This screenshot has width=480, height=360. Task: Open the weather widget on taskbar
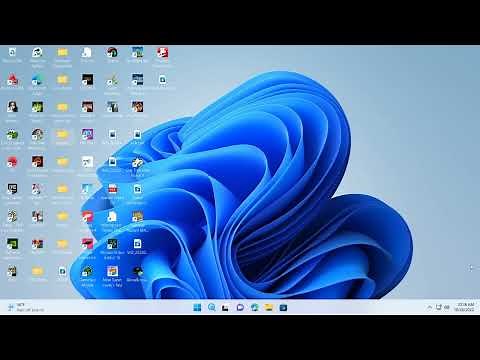(26, 307)
